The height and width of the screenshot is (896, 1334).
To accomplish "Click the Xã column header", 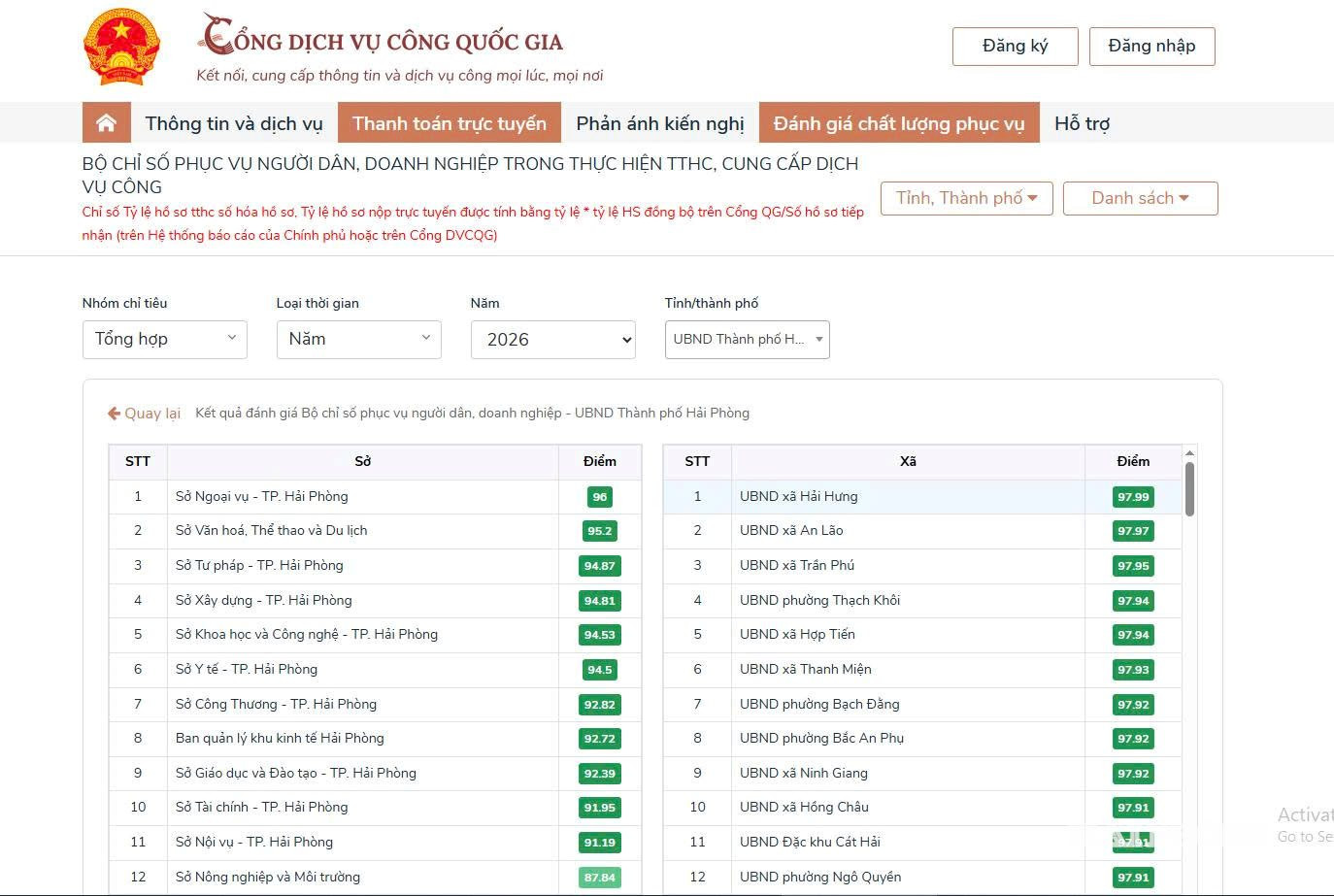I will (x=908, y=462).
